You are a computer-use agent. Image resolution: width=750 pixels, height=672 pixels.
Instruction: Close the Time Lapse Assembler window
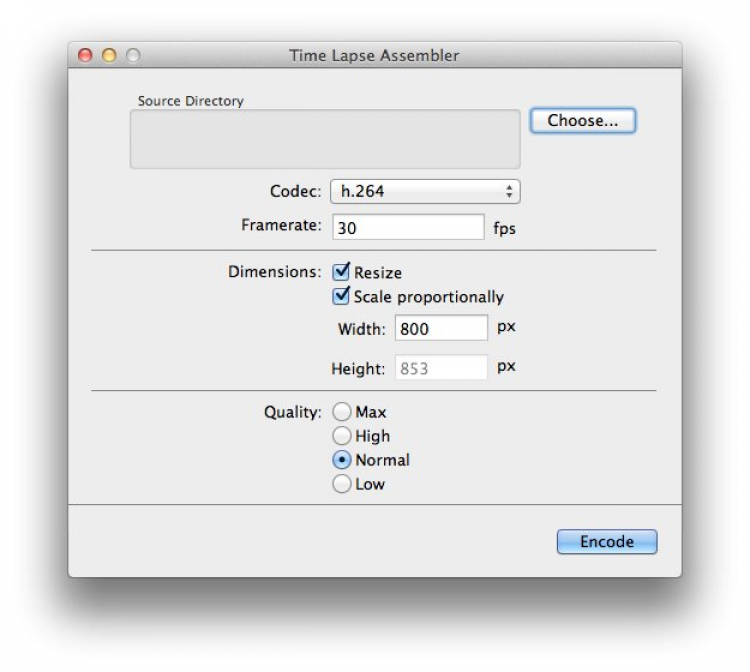click(85, 56)
